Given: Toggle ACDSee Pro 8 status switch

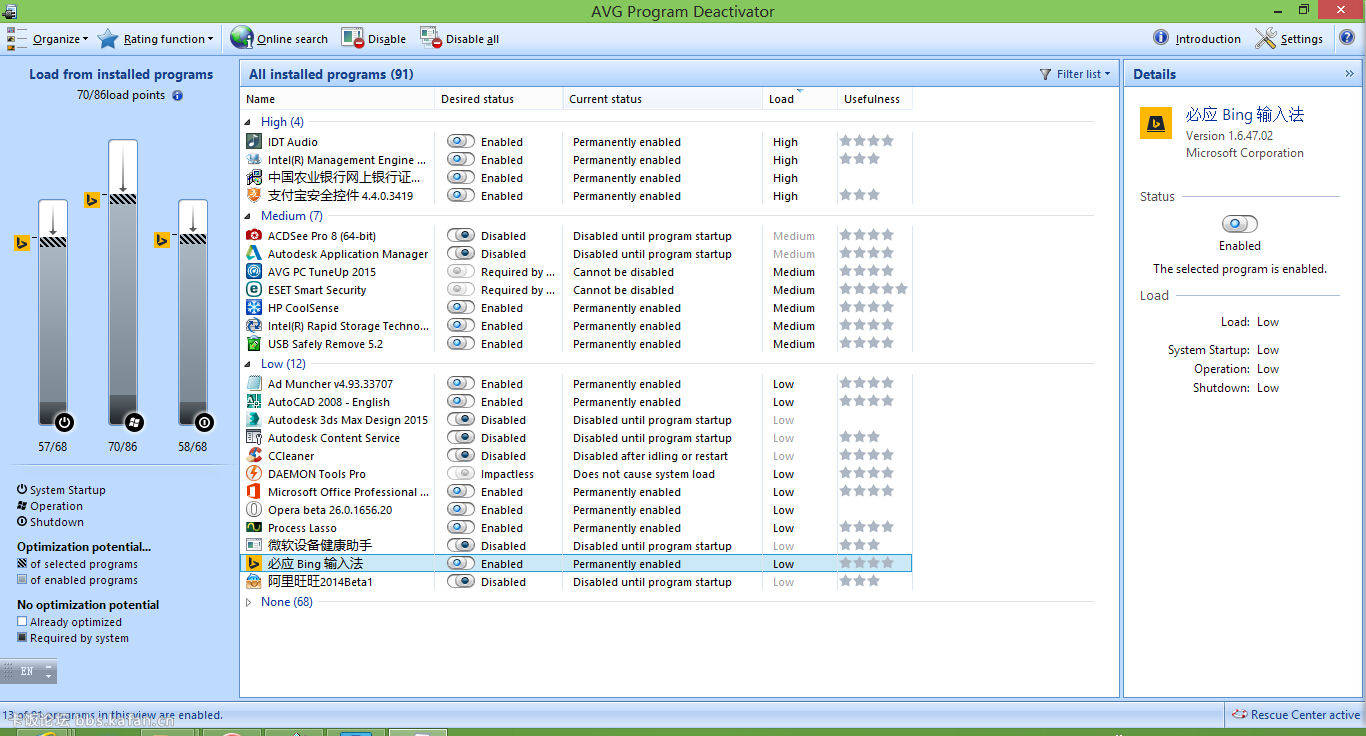Looking at the screenshot, I should (461, 236).
